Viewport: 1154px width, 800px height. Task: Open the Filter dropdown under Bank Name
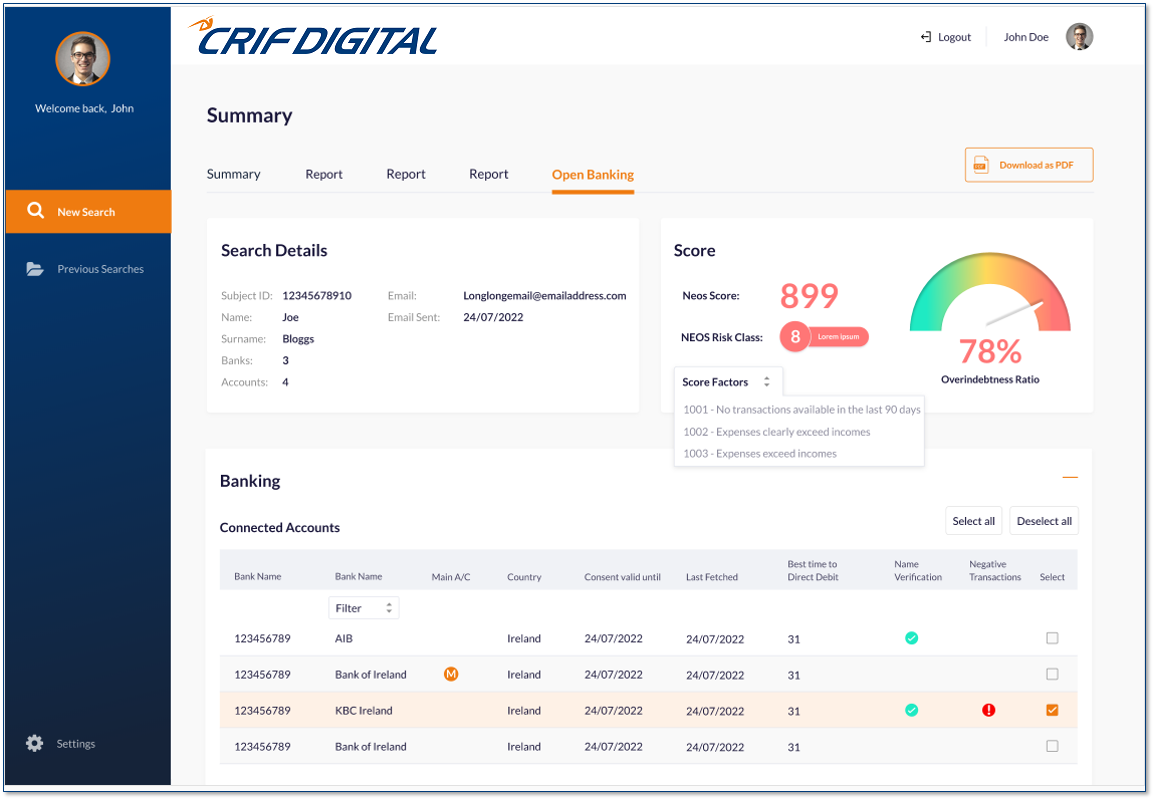coord(364,608)
